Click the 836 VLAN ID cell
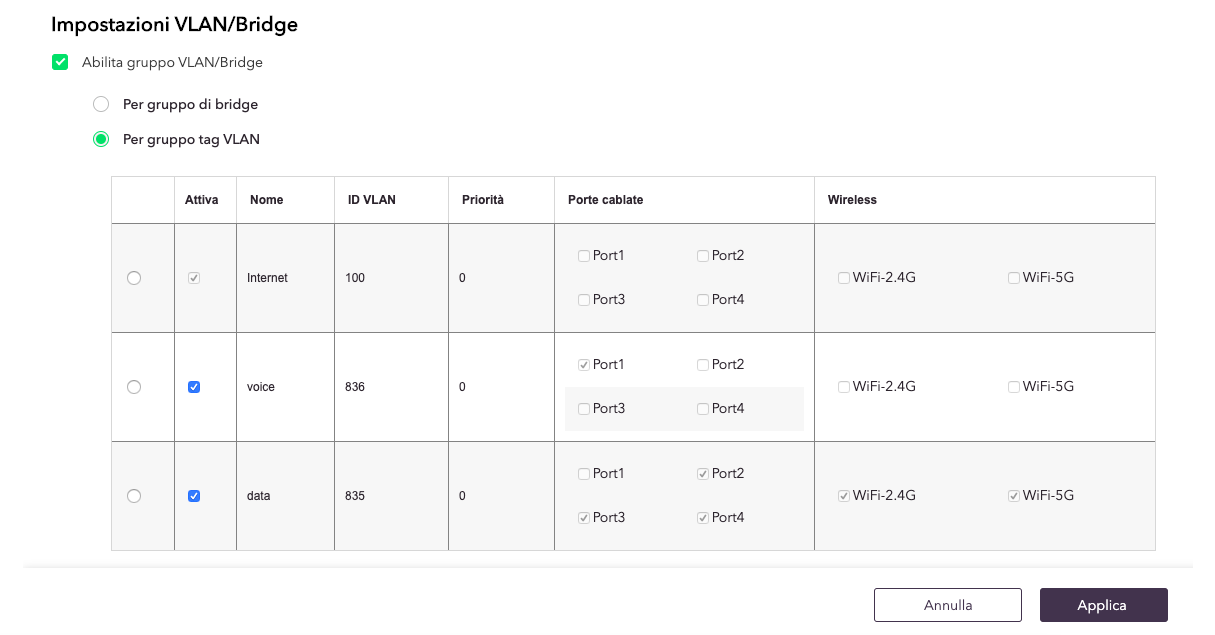Viewport: 1215px width, 635px height. coord(392,387)
